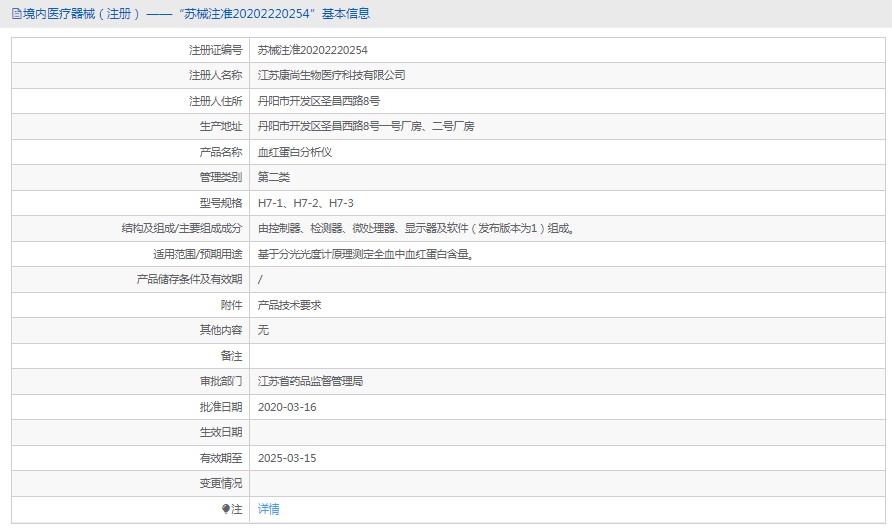This screenshot has width=892, height=530.
Task: Click the 生产地址 label
Action: 221,126
